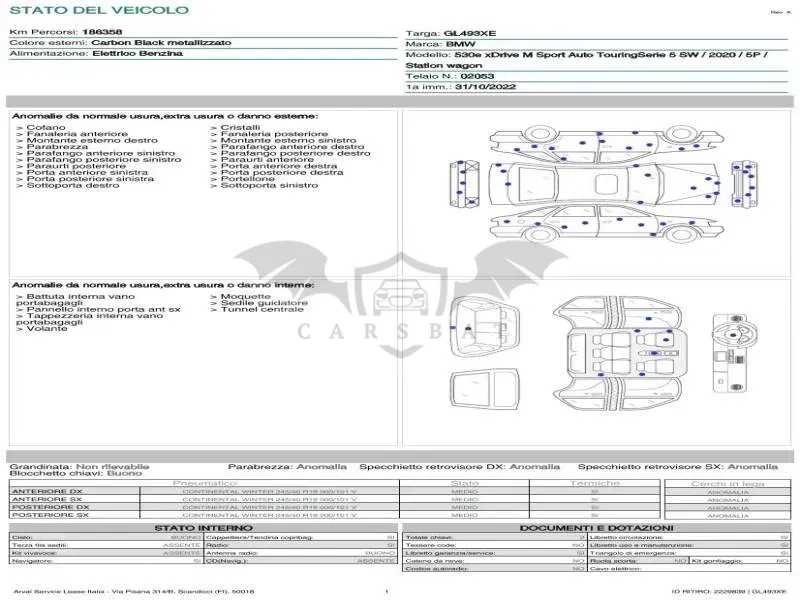
Task: Click the car end-view diagram right of the top view
Action: 744,184
